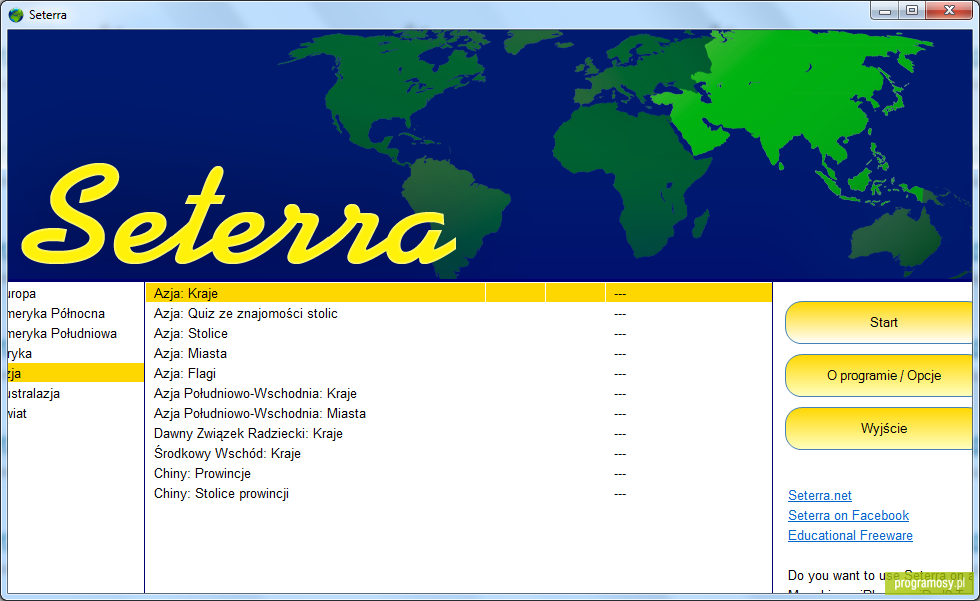This screenshot has height=601, width=980.
Task: Select the quiz Azja: Miasta
Action: click(459, 354)
